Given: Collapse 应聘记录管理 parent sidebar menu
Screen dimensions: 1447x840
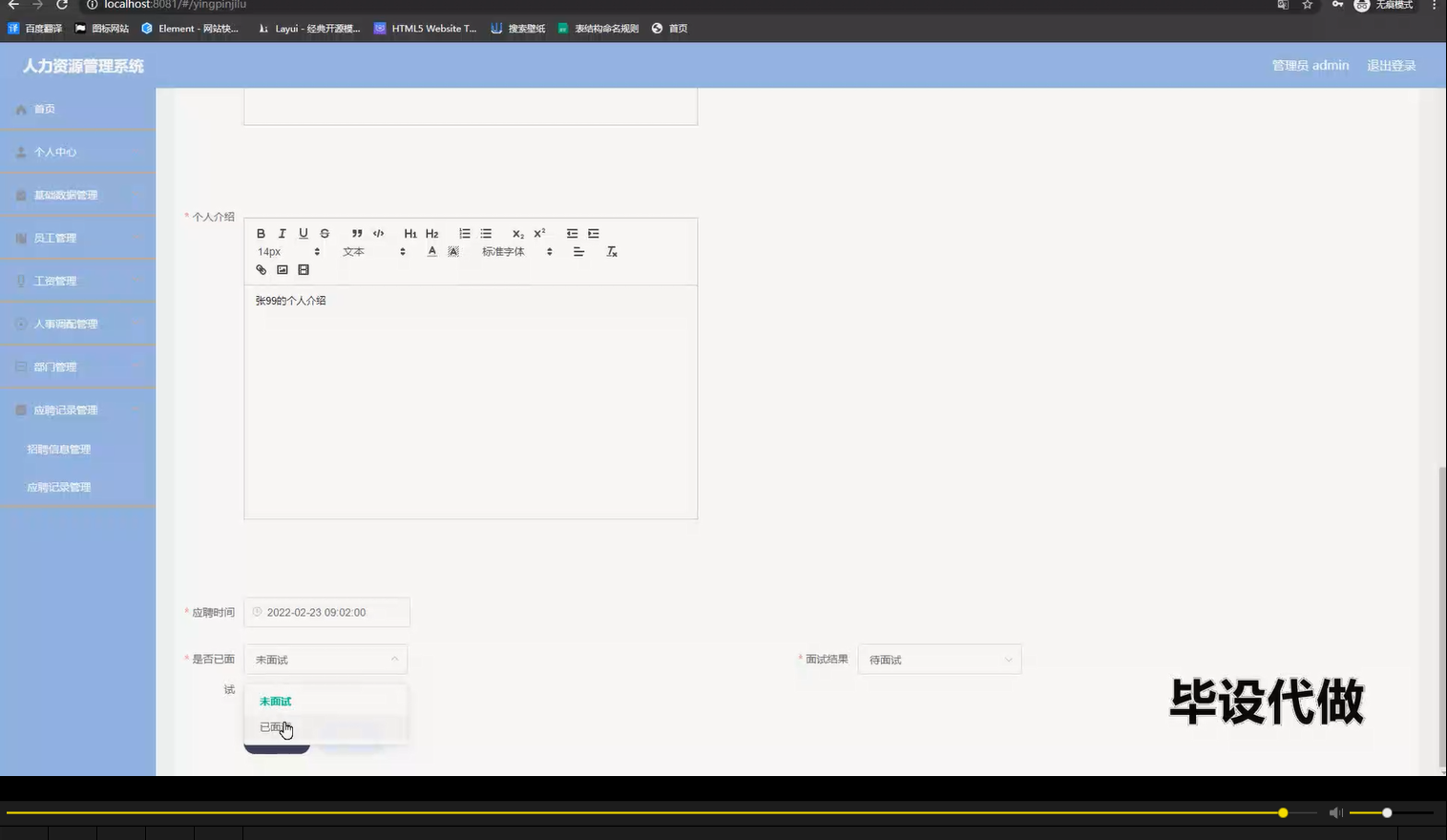Looking at the screenshot, I should [77, 409].
